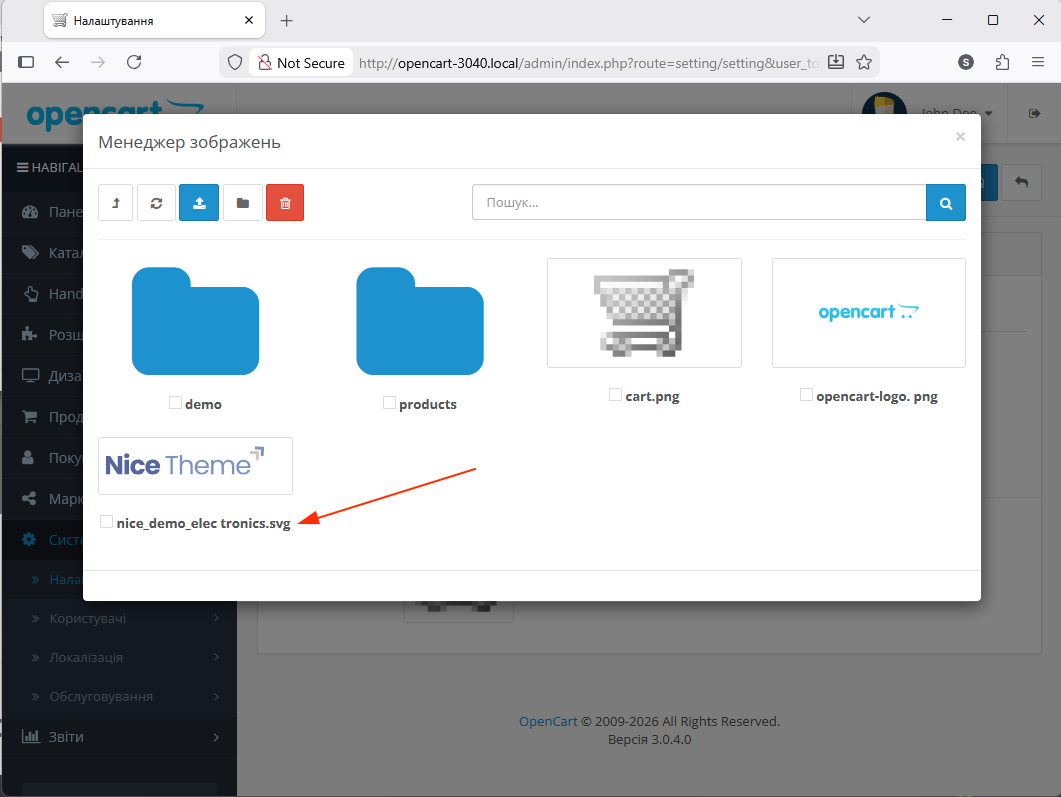The height and width of the screenshot is (797, 1061).
Task: Close the image manager dialog
Action: (960, 137)
